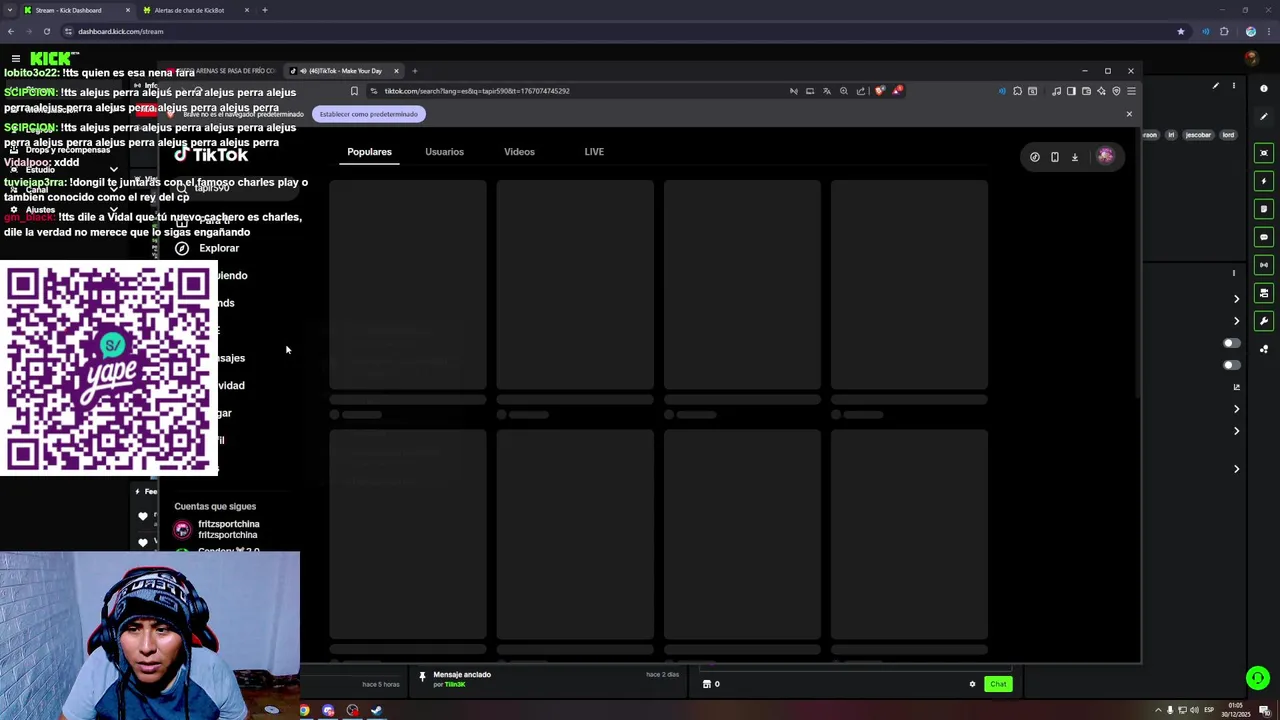Open a new tab in Brave window
This screenshot has height=720, width=1280.
click(414, 71)
